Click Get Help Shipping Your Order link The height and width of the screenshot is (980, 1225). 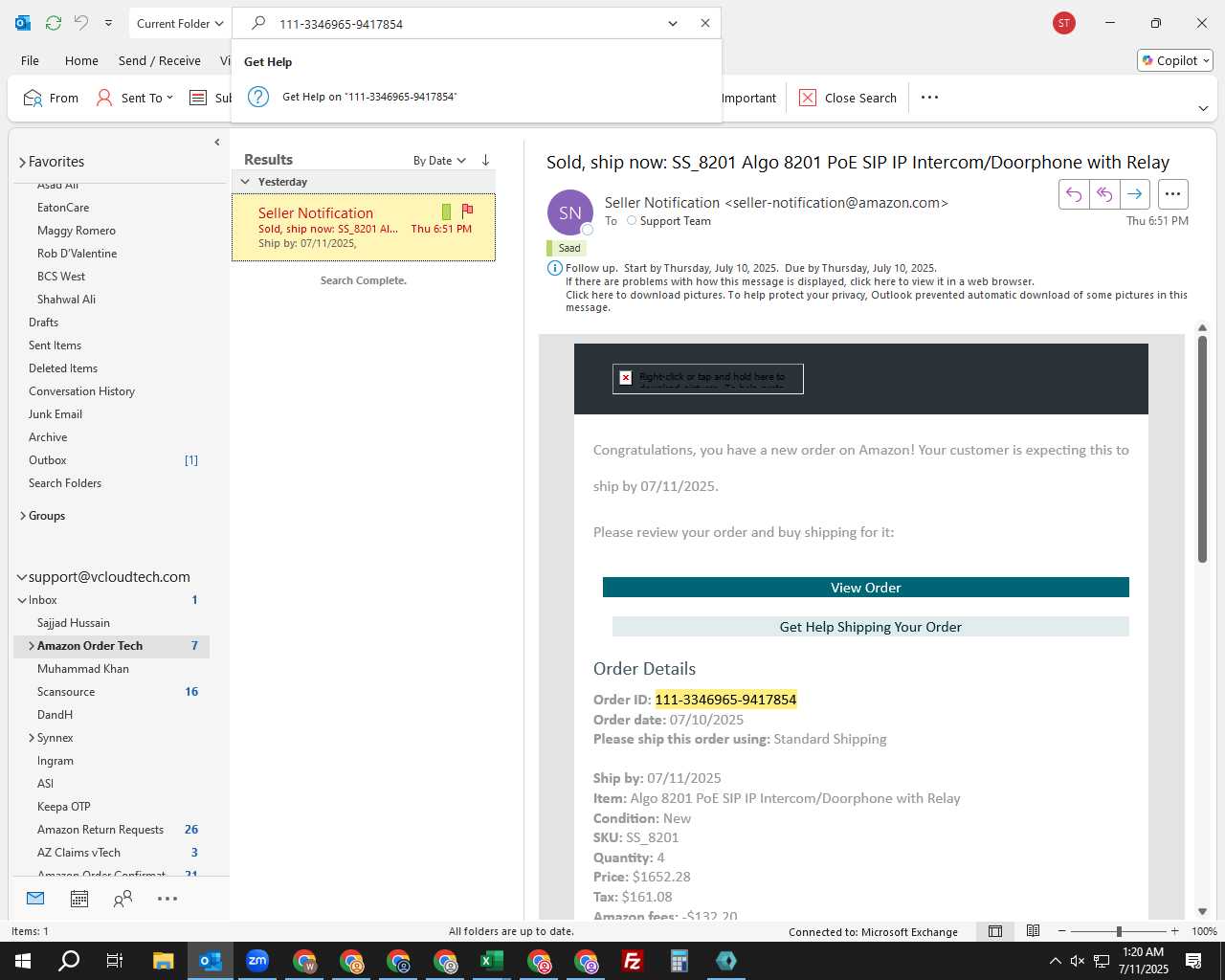point(871,627)
